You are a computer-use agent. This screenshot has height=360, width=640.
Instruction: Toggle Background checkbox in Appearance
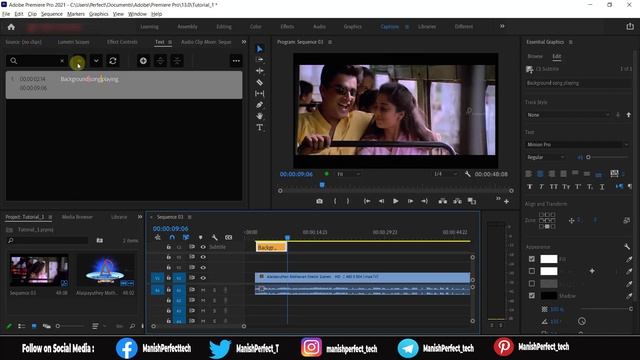coord(531,283)
